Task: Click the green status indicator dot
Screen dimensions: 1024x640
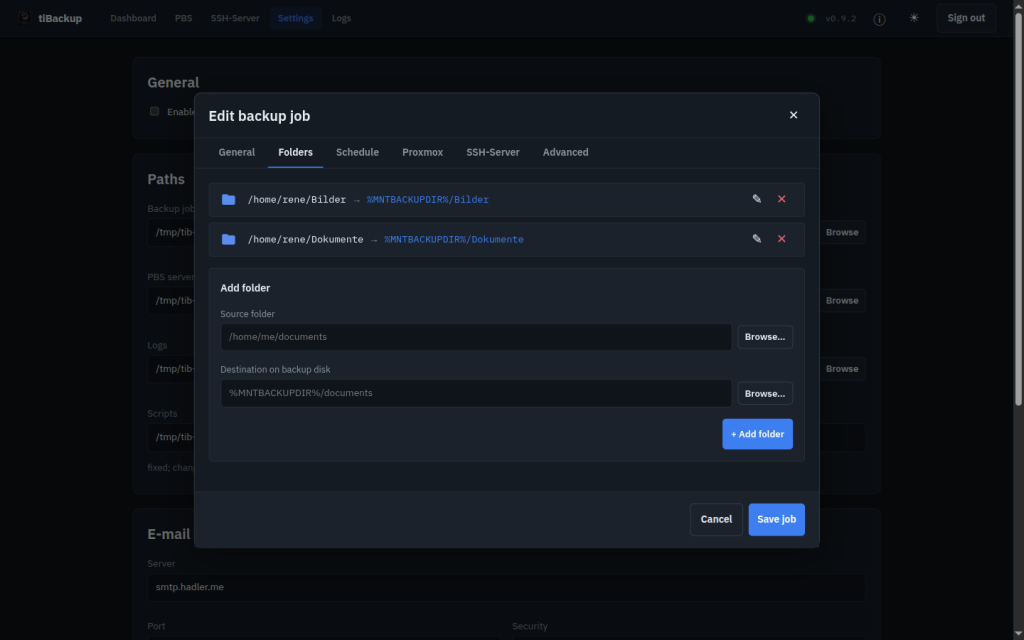Action: pos(810,18)
